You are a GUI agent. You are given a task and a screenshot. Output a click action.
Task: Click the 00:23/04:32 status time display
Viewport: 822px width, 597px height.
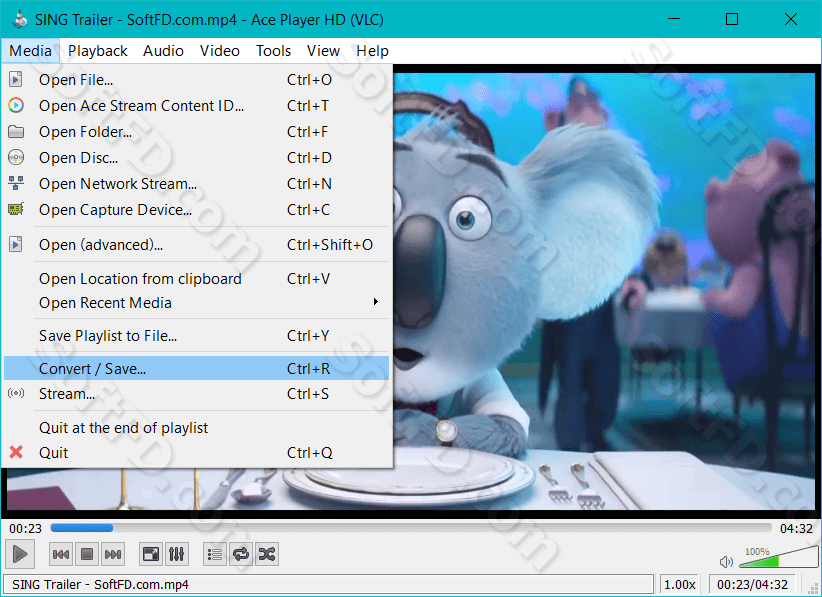pos(752,584)
